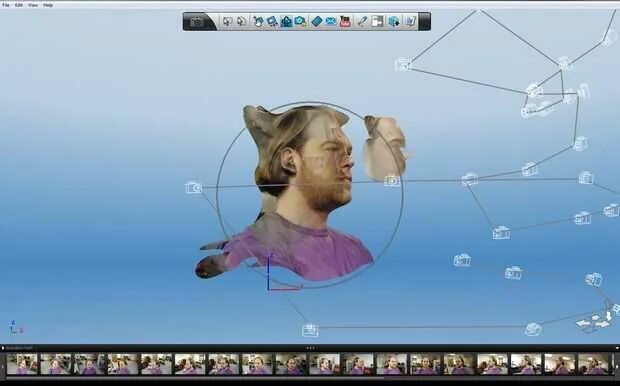This screenshot has height=386, width=620.
Task: Select the last photo thumbnail in filmstrip
Action: (x=594, y=364)
